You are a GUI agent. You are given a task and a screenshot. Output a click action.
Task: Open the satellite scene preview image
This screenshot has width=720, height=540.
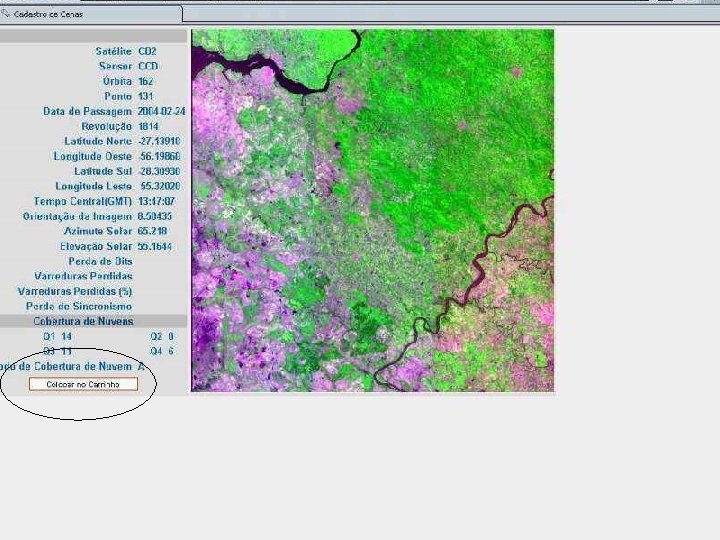point(372,210)
